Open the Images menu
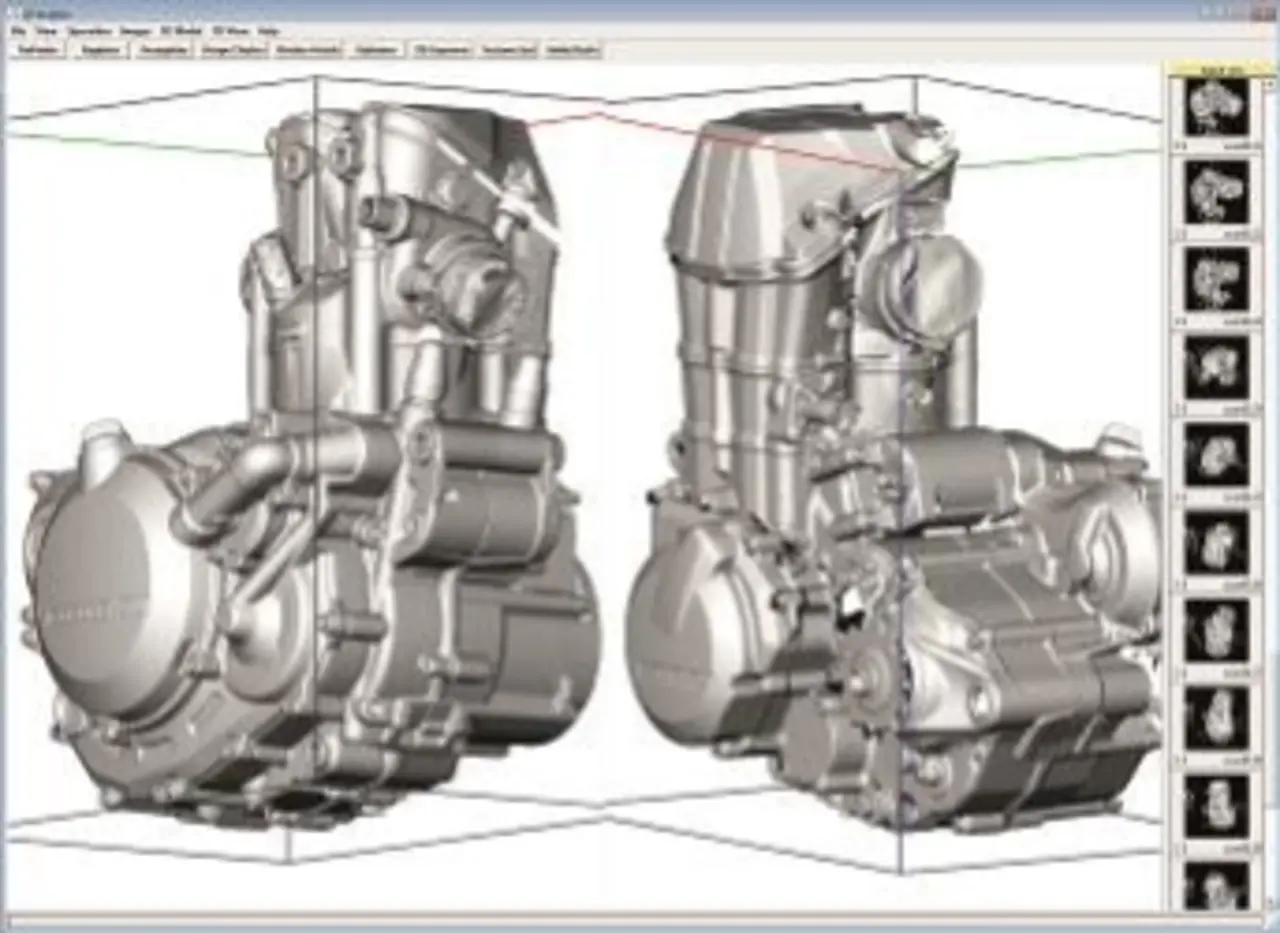The image size is (1280, 933). point(135,31)
